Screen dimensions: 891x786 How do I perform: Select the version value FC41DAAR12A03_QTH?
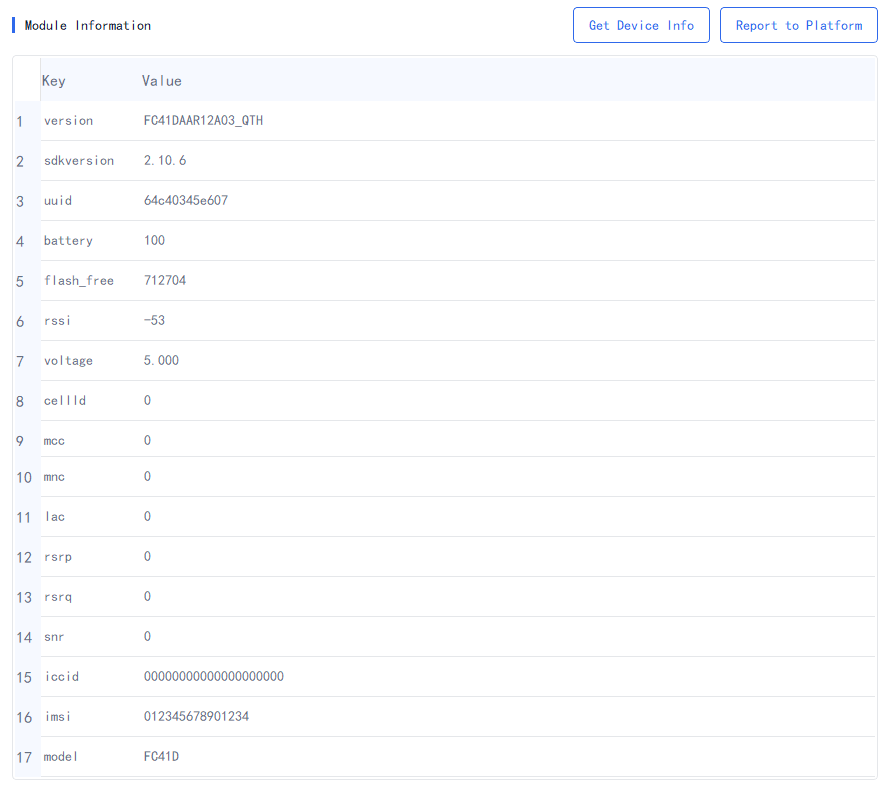pyautogui.click(x=203, y=120)
